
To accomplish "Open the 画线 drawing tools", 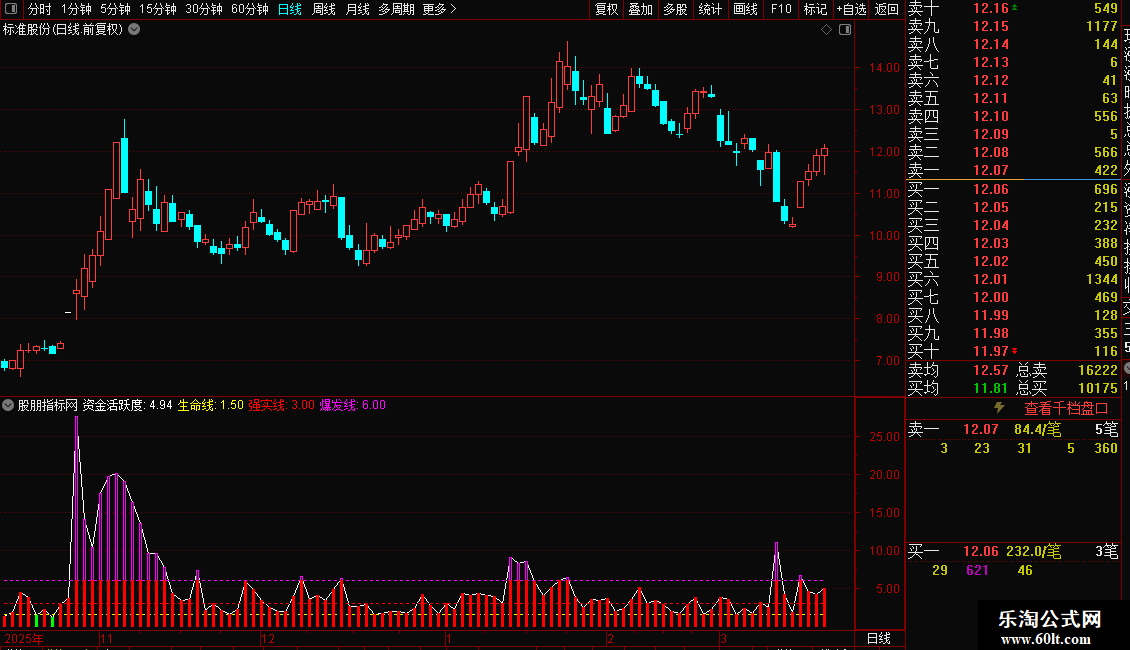I will [x=745, y=9].
